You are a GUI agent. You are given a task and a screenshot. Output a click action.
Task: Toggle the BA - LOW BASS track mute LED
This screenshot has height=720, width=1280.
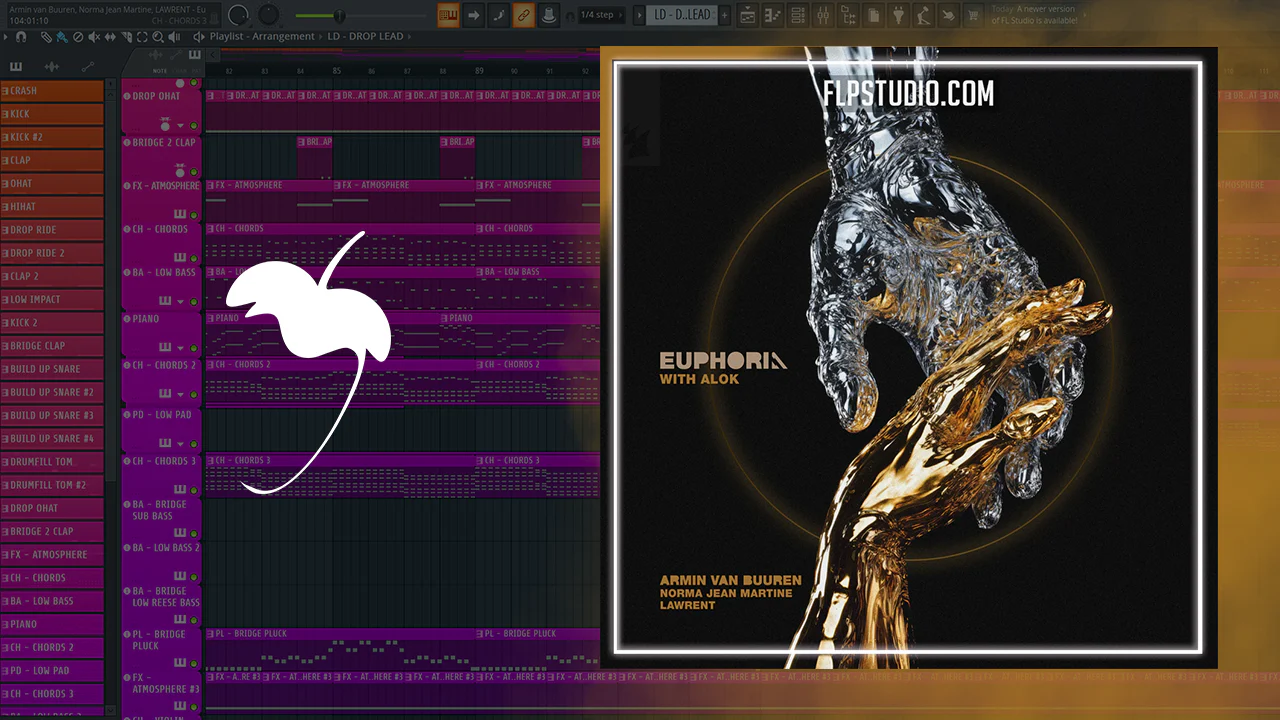point(193,301)
